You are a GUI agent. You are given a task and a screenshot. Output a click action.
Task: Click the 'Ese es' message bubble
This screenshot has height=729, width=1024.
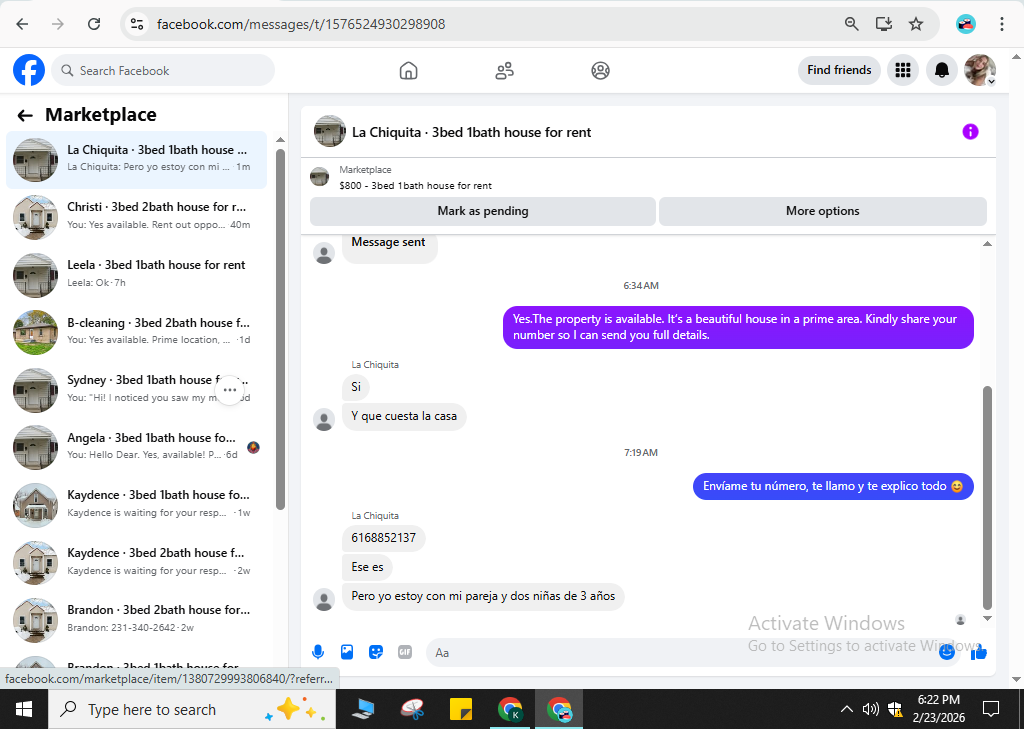(367, 567)
